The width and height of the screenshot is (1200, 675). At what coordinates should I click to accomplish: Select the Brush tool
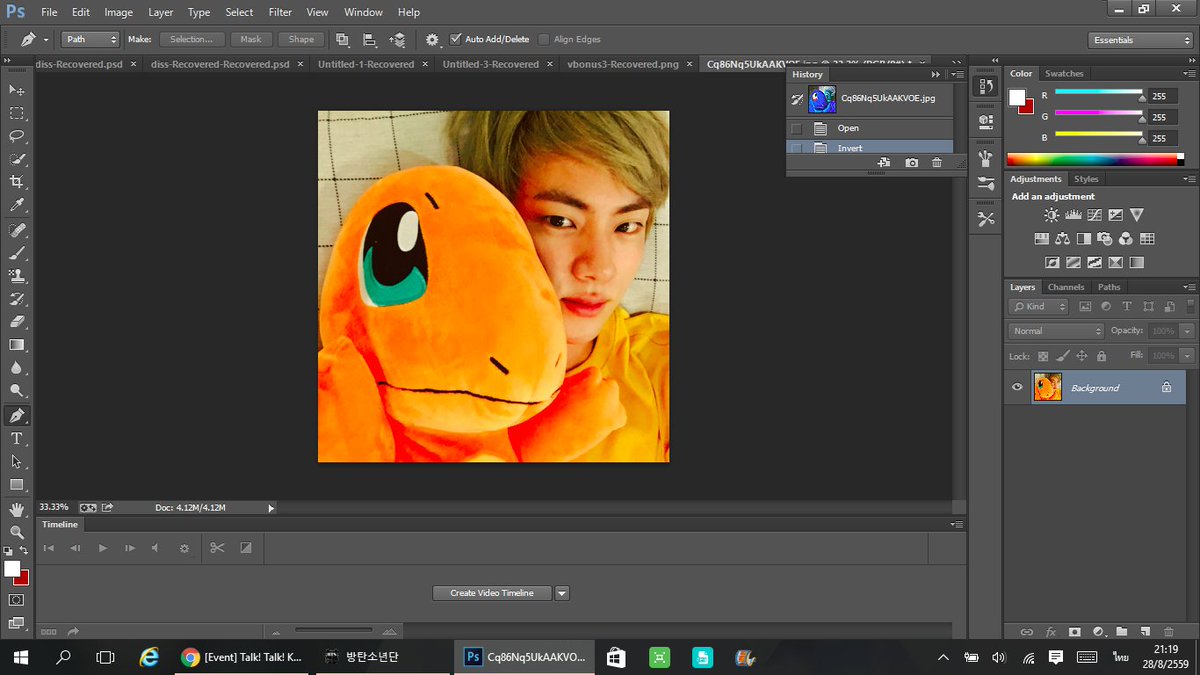click(x=17, y=252)
